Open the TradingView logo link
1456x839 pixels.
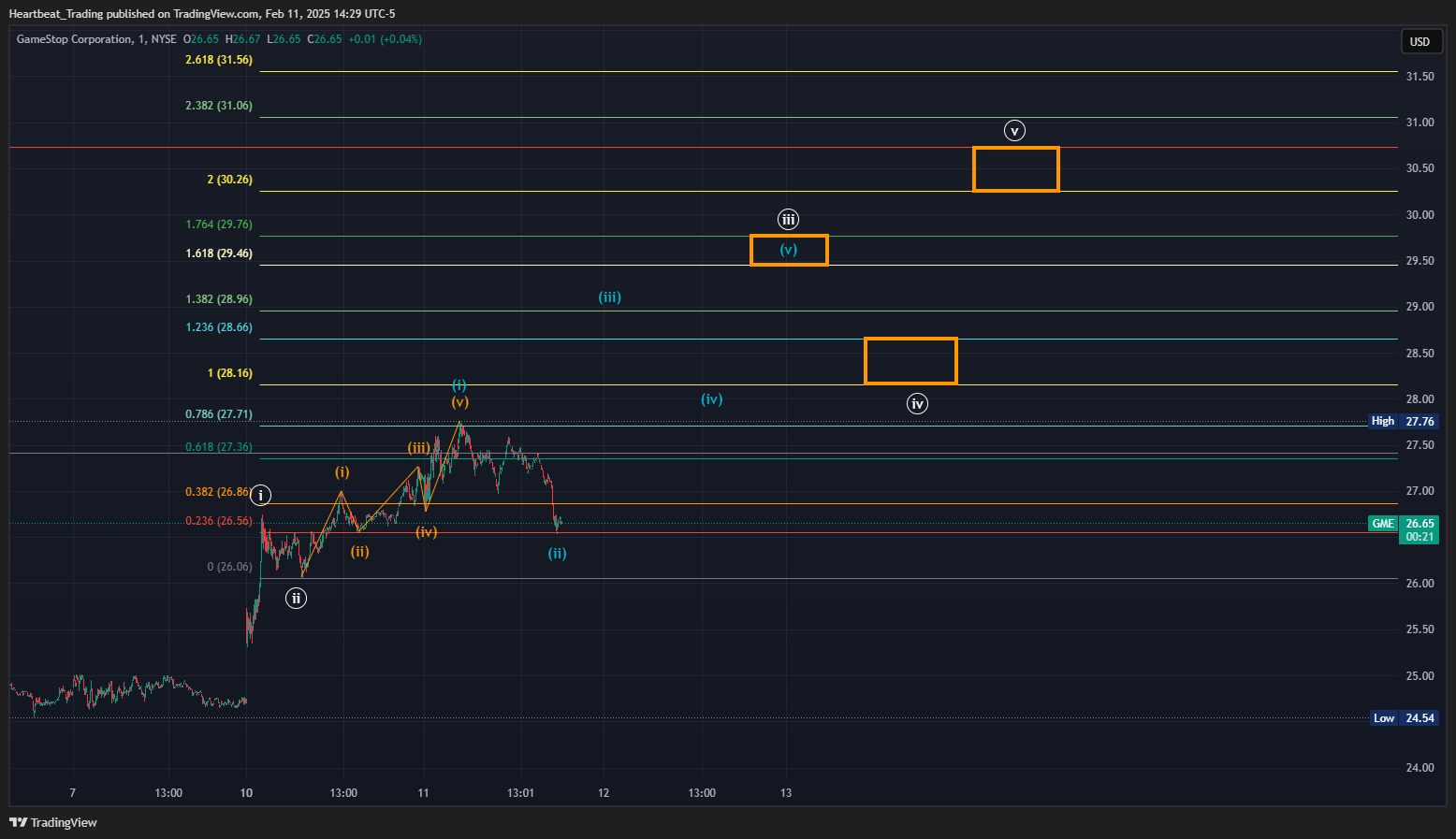[53, 822]
